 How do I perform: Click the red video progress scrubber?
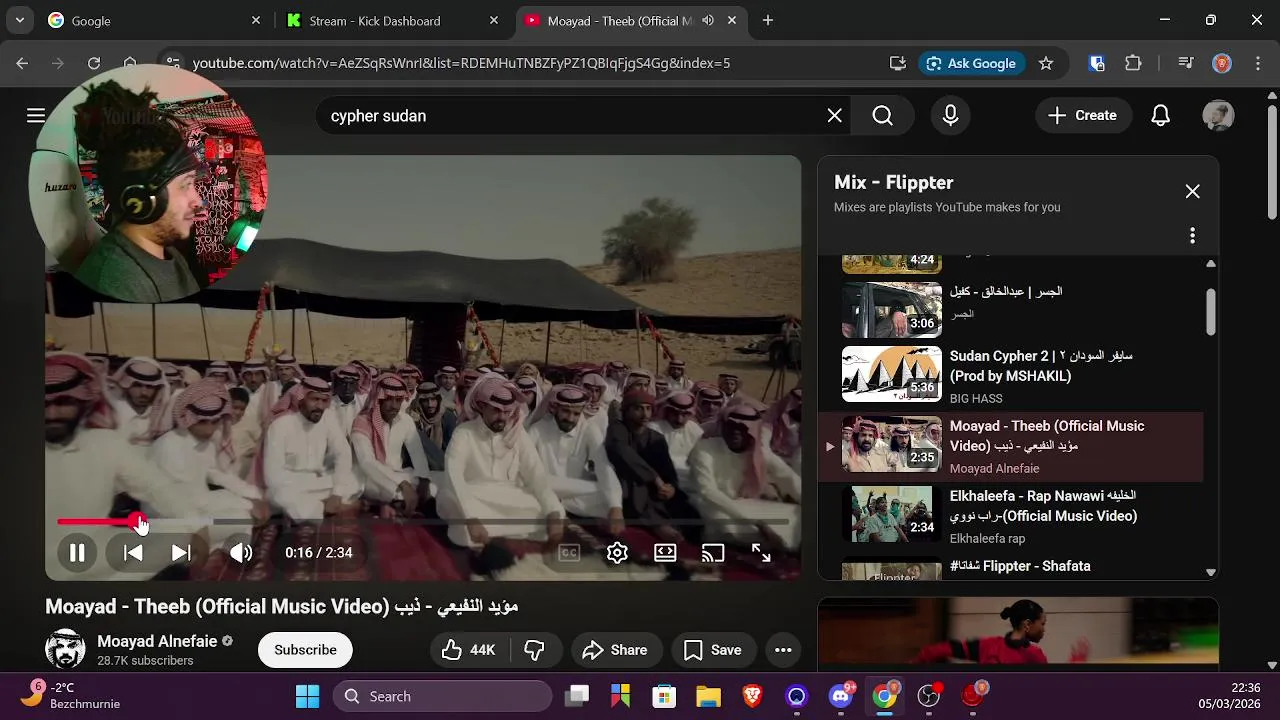click(x=139, y=522)
